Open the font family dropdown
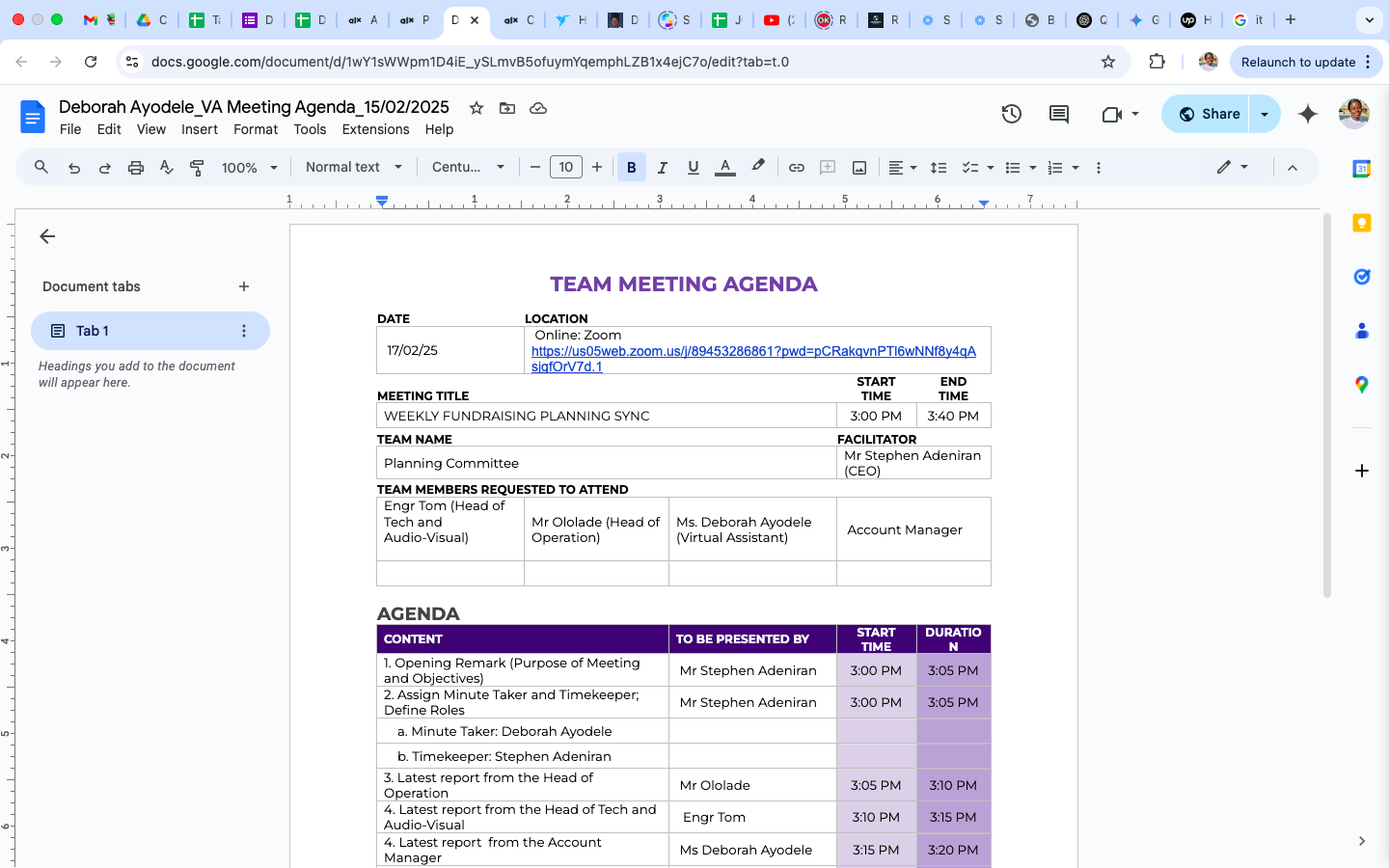 tap(468, 168)
